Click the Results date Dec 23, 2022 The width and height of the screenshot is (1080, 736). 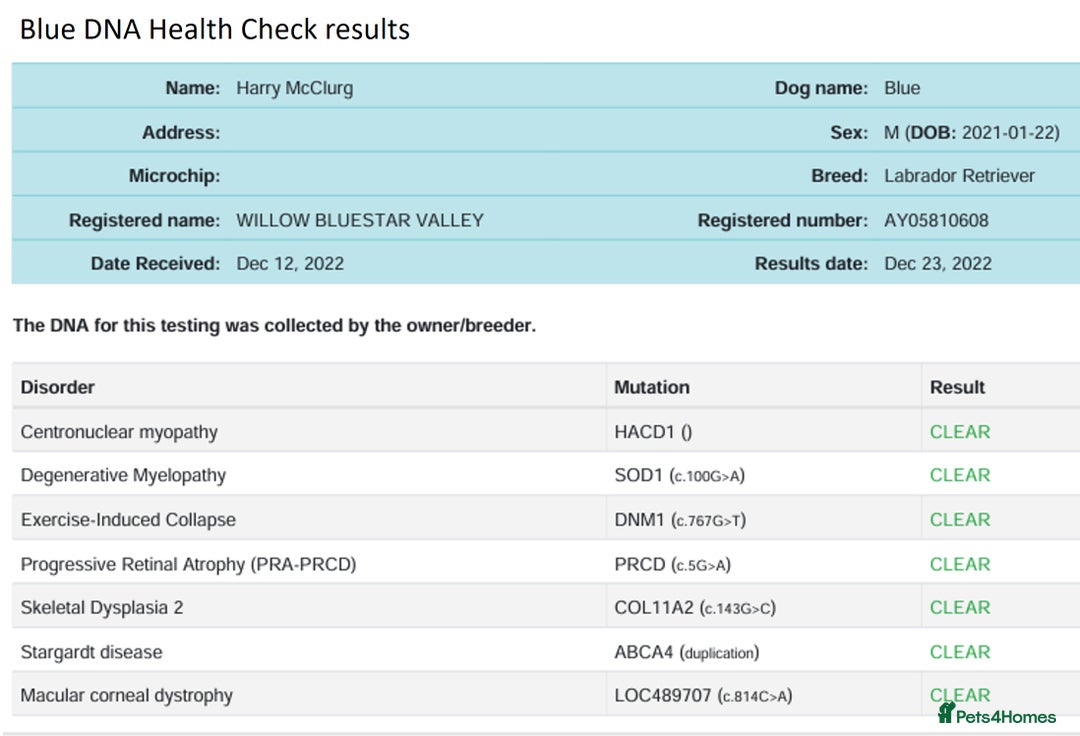pos(938,264)
